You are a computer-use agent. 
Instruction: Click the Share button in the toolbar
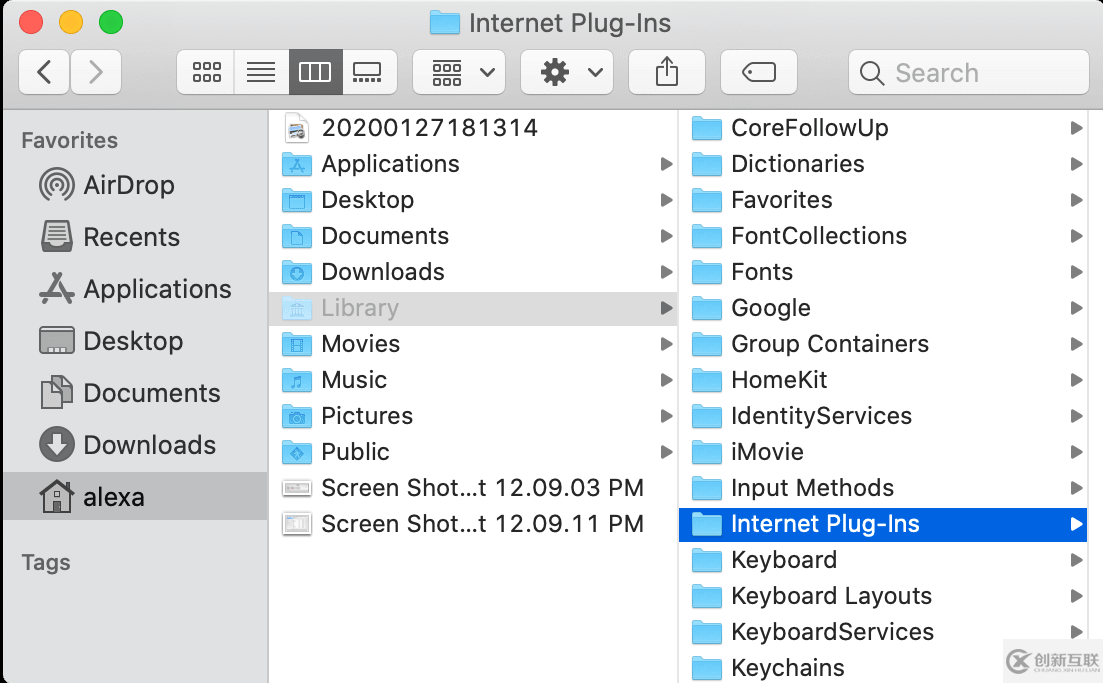[x=666, y=71]
